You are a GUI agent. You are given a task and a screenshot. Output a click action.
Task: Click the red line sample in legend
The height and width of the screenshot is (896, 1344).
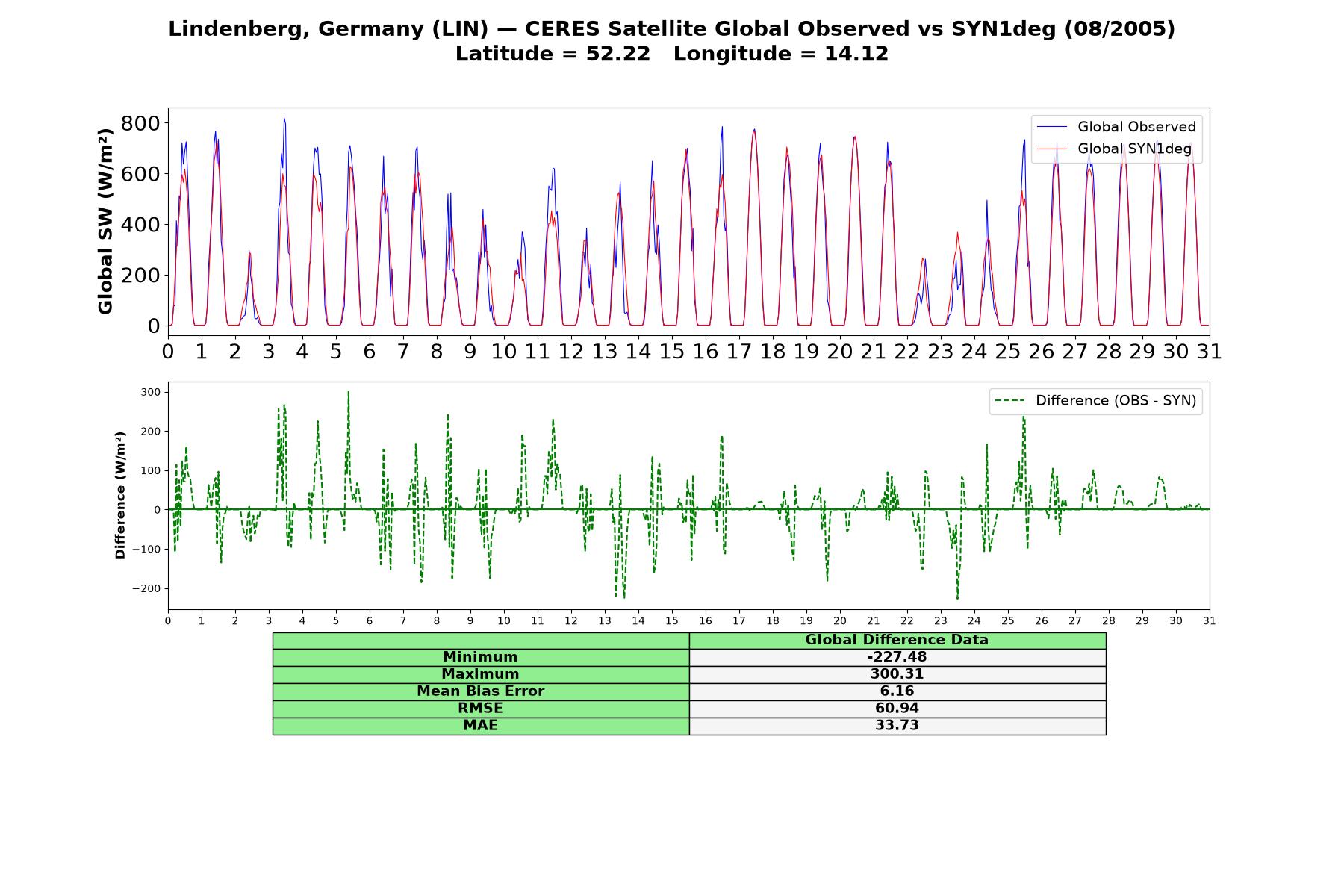click(1052, 149)
